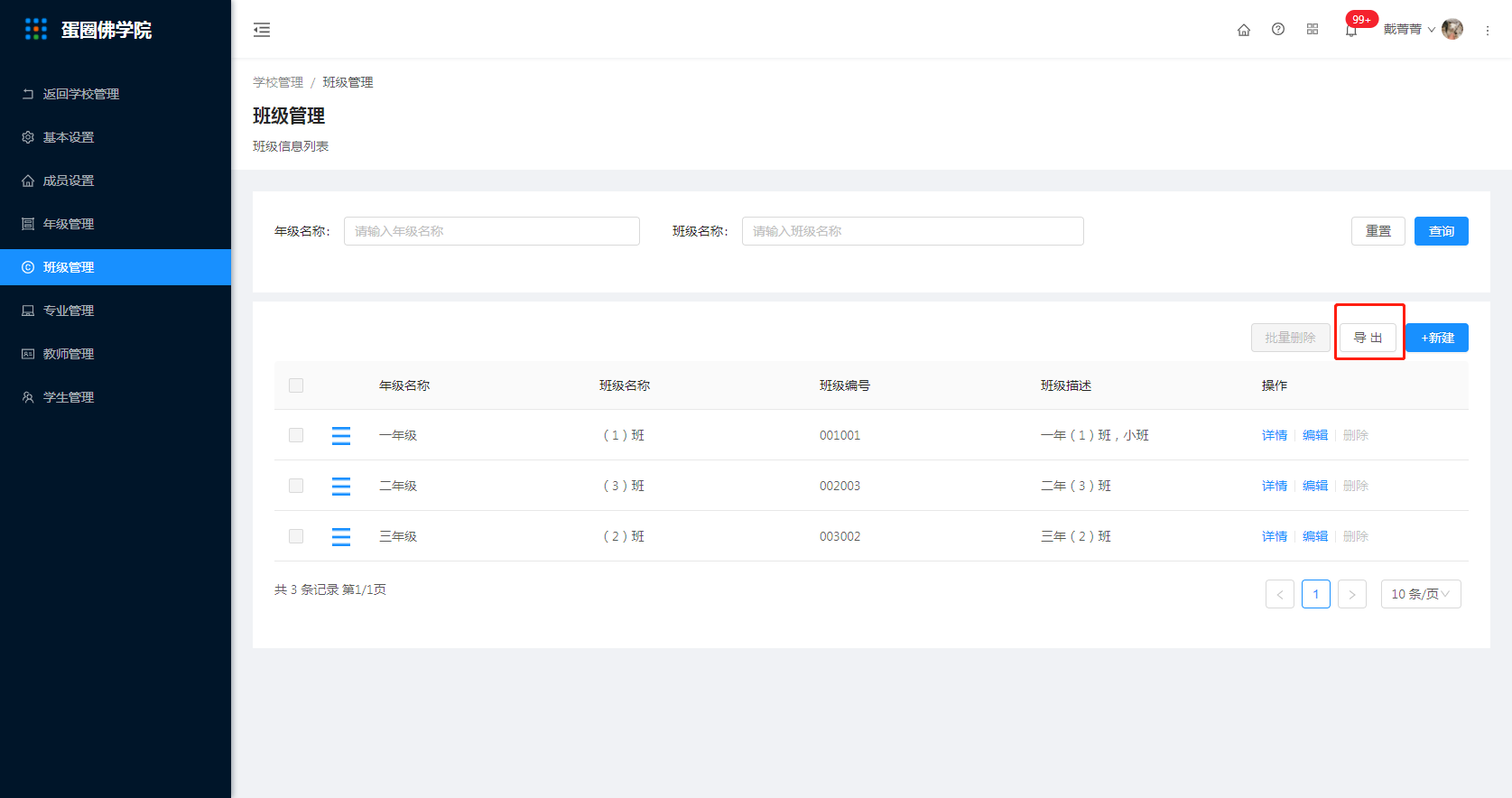Check the 二年级 row checkbox
Image resolution: width=1512 pixels, height=798 pixels.
[296, 486]
